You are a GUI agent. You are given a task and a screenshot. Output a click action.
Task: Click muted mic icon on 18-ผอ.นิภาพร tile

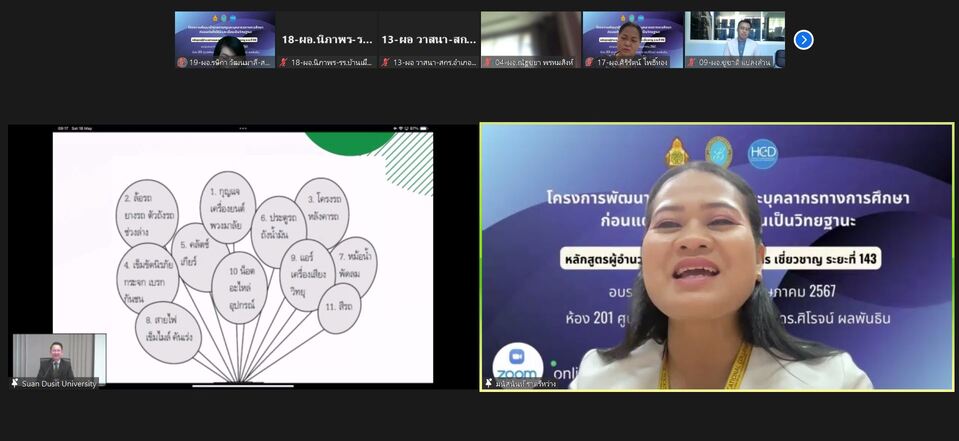[284, 62]
